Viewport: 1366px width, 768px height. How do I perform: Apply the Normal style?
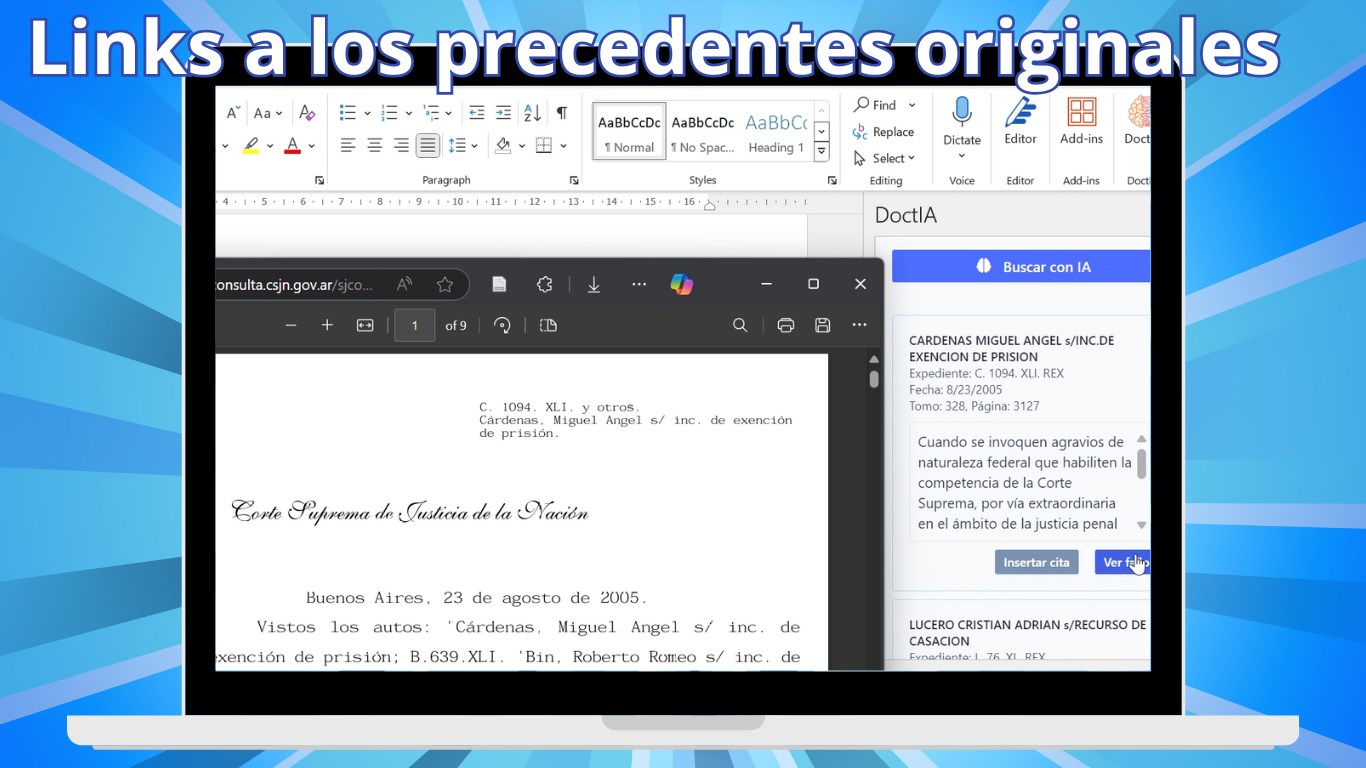point(629,132)
